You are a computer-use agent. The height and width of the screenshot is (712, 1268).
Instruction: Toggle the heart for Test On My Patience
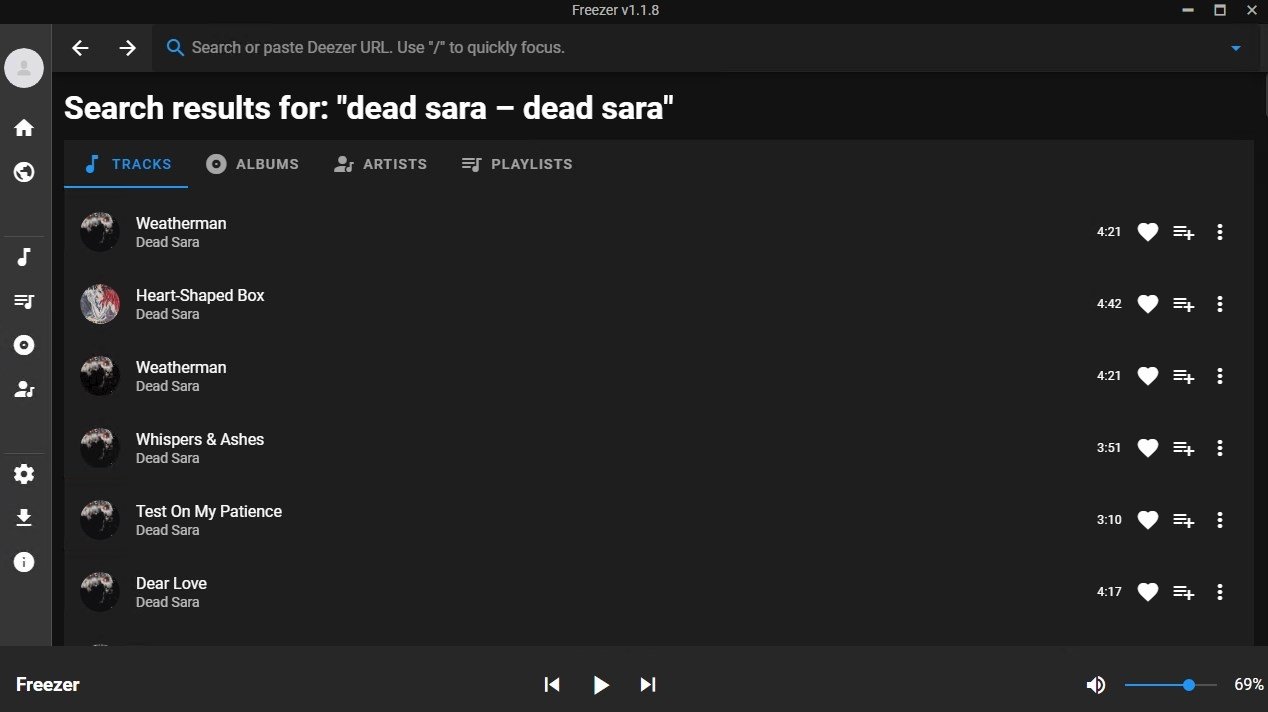click(1148, 520)
